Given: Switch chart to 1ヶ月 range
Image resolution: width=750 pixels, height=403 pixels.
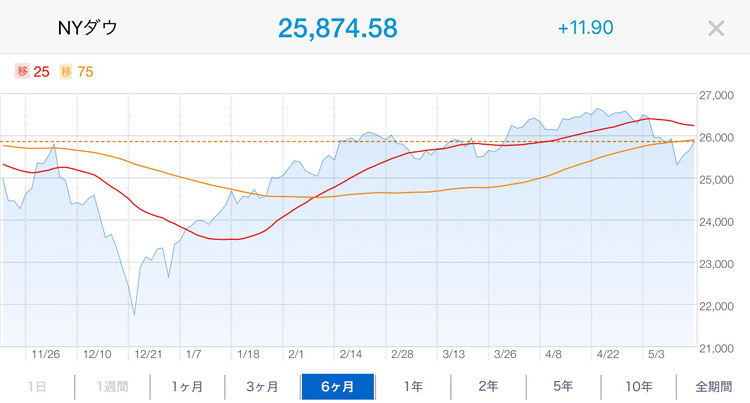Looking at the screenshot, I should tap(188, 386).
